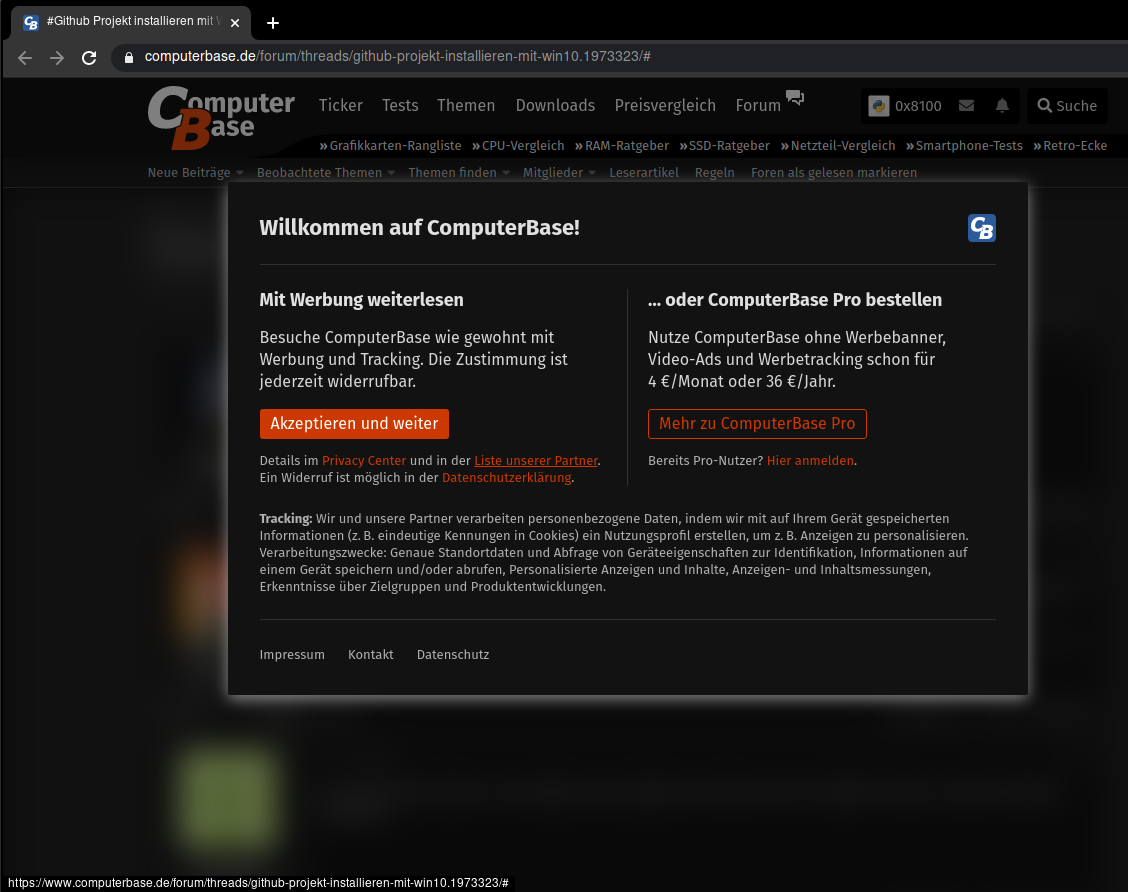
Task: Open the messages envelope icon
Action: 966,106
